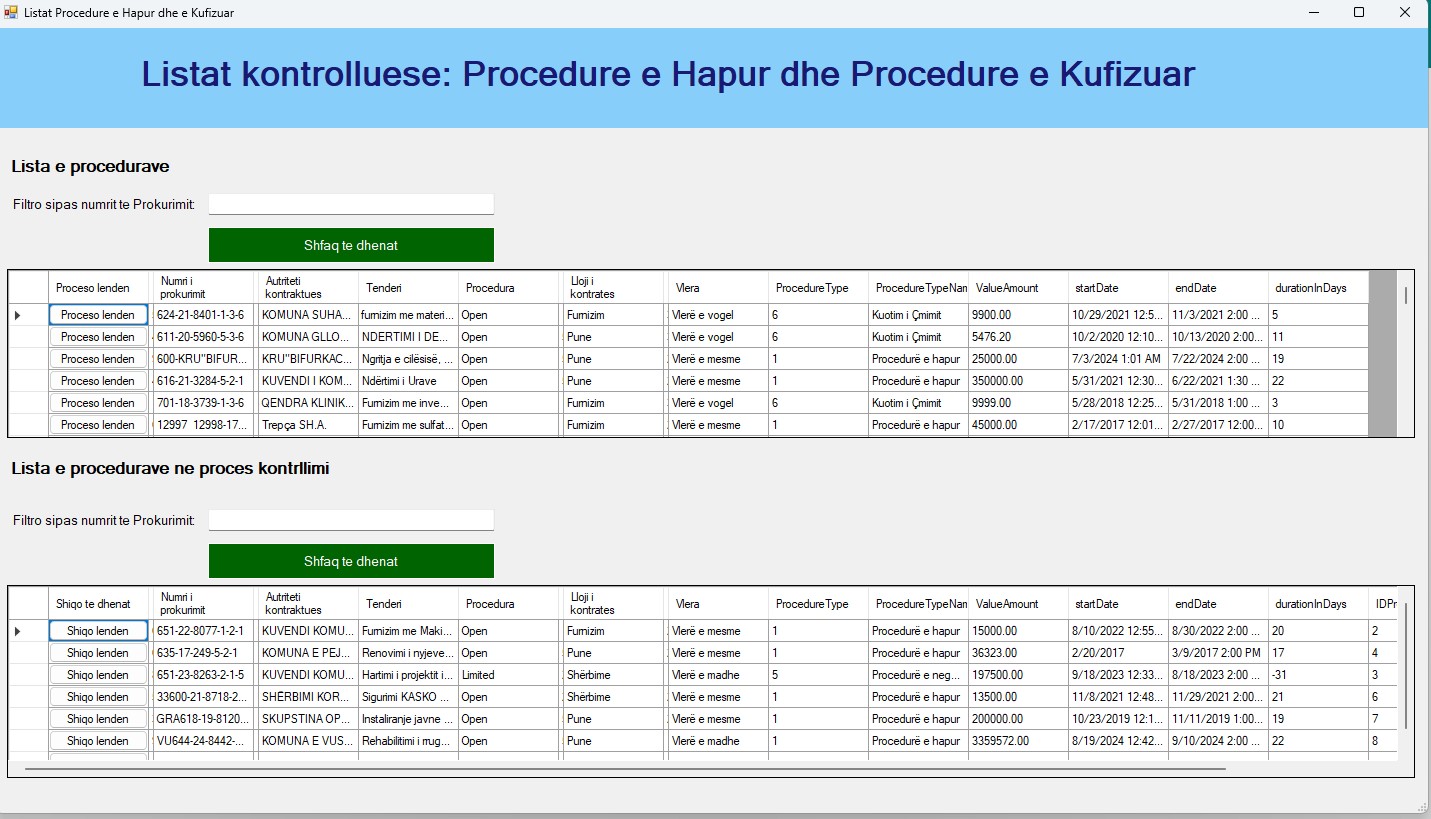
Task: View the KOMUNA E VUS... row via Shiqo lenden
Action: pyautogui.click(x=98, y=741)
